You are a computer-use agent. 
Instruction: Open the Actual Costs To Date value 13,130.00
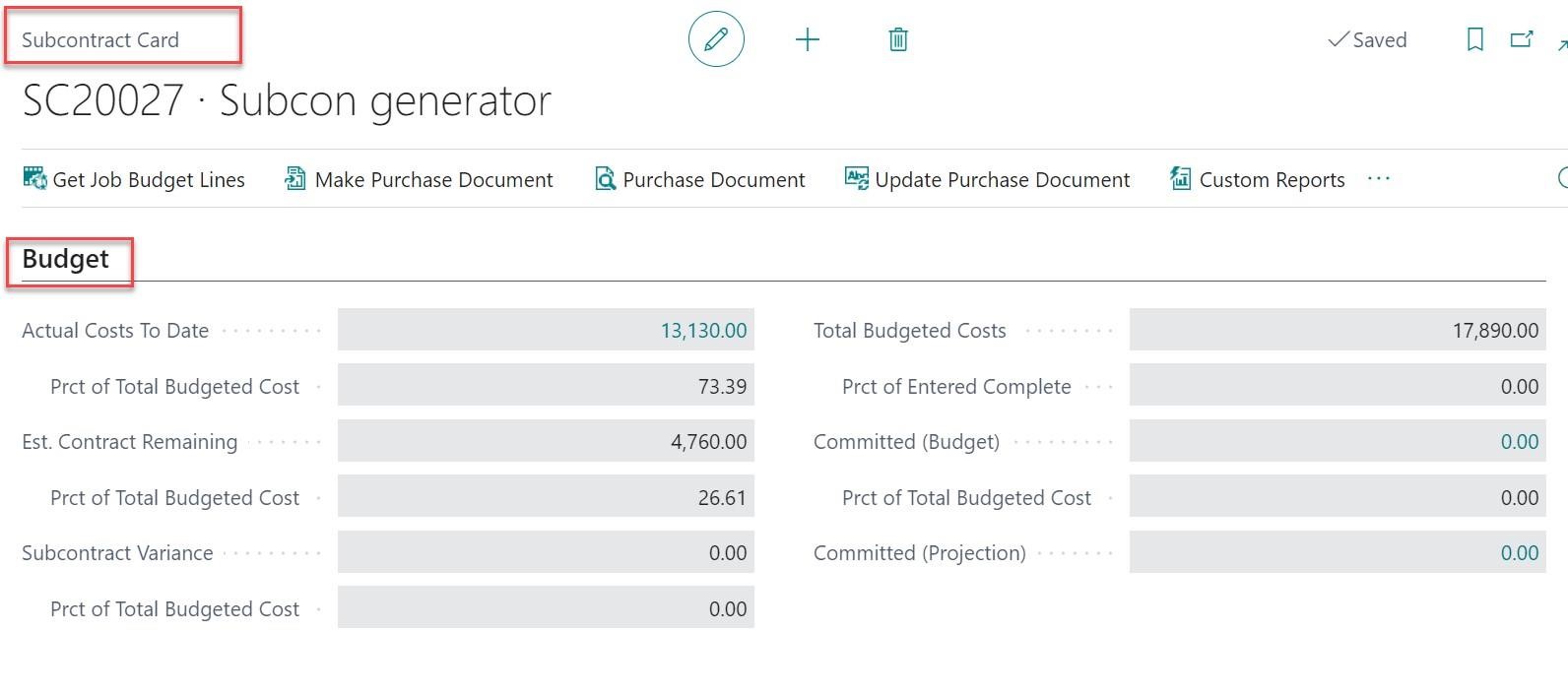click(x=703, y=331)
